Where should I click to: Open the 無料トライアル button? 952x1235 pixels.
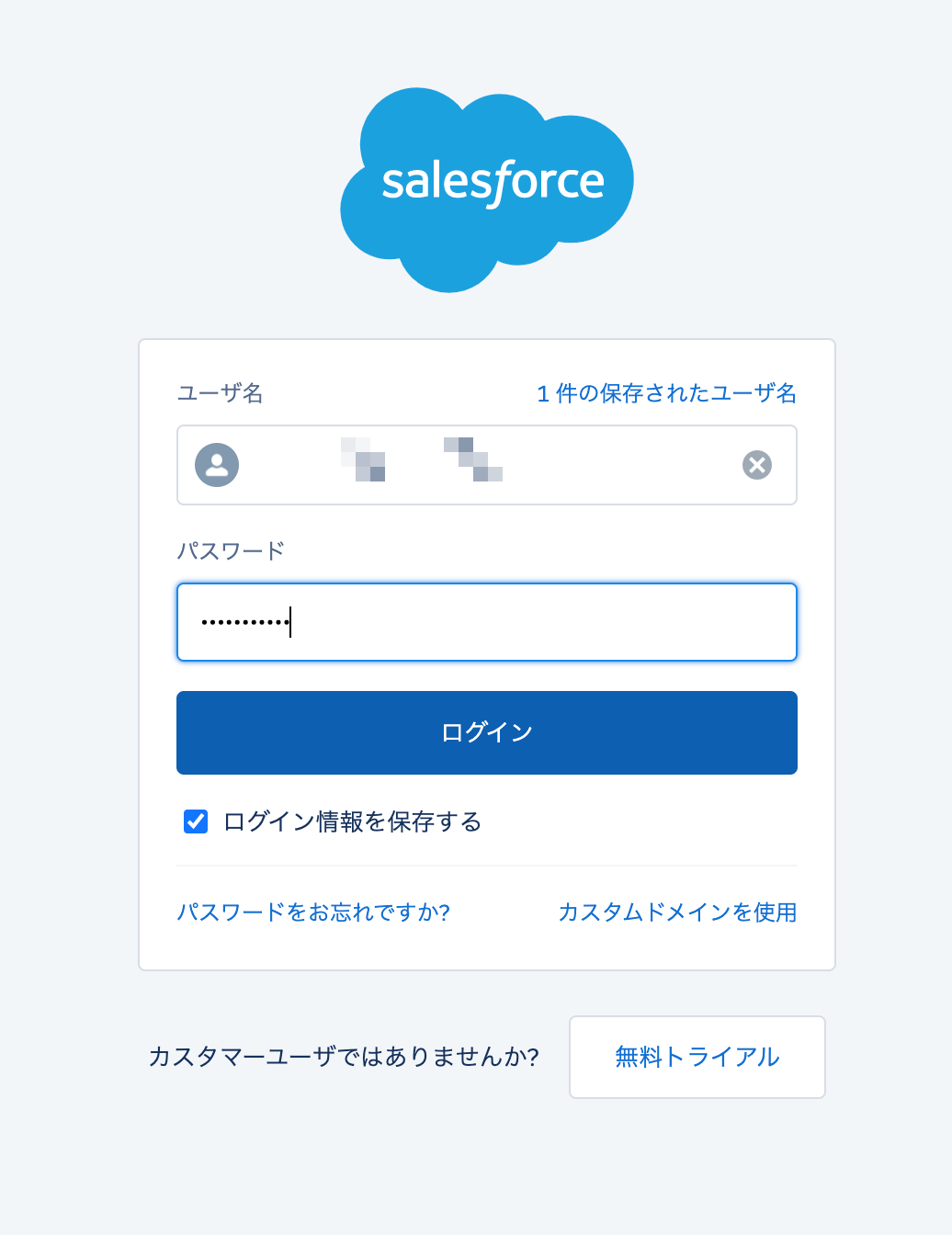pos(697,1057)
